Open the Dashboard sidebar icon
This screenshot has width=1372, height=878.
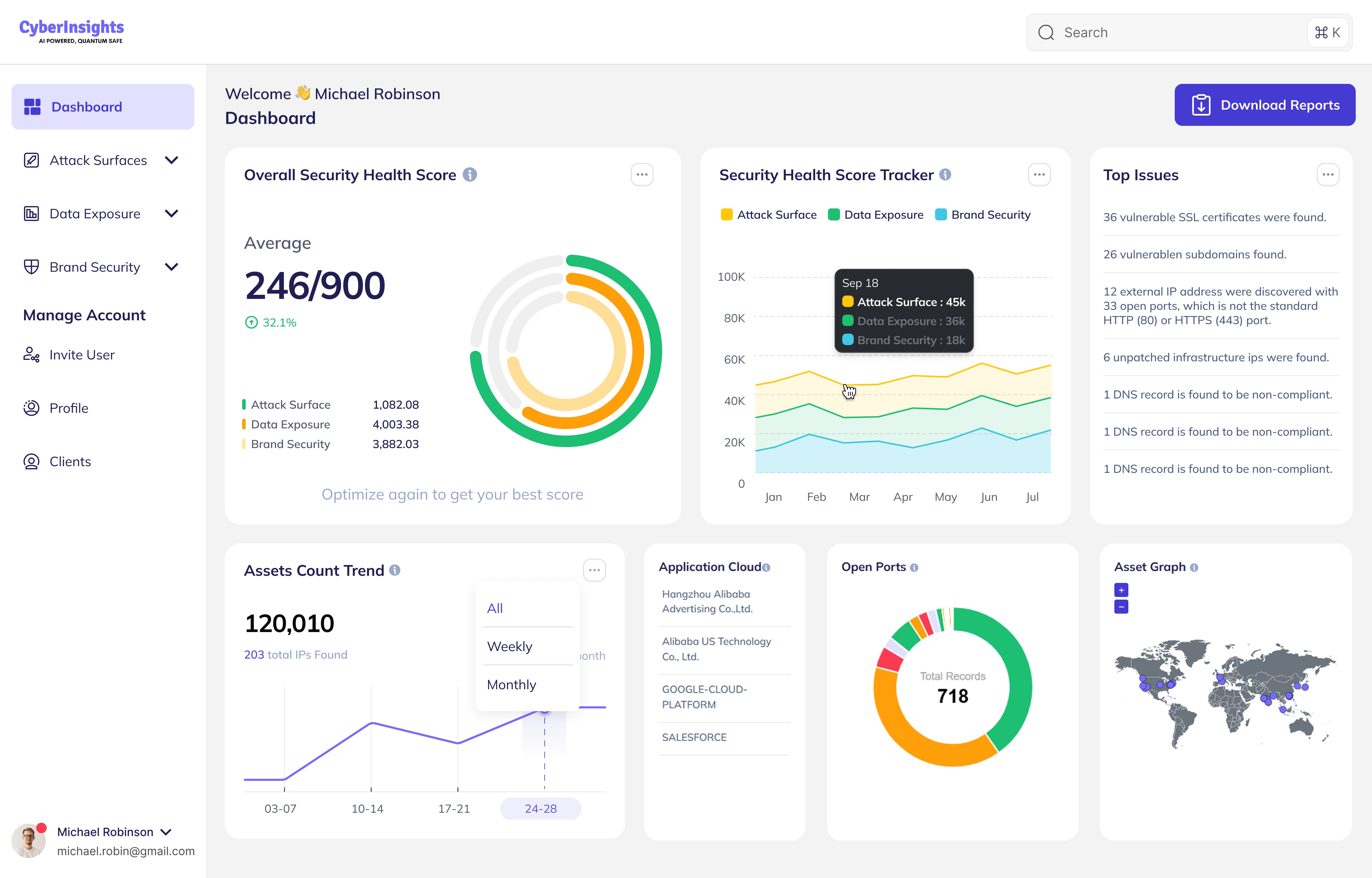(32, 107)
